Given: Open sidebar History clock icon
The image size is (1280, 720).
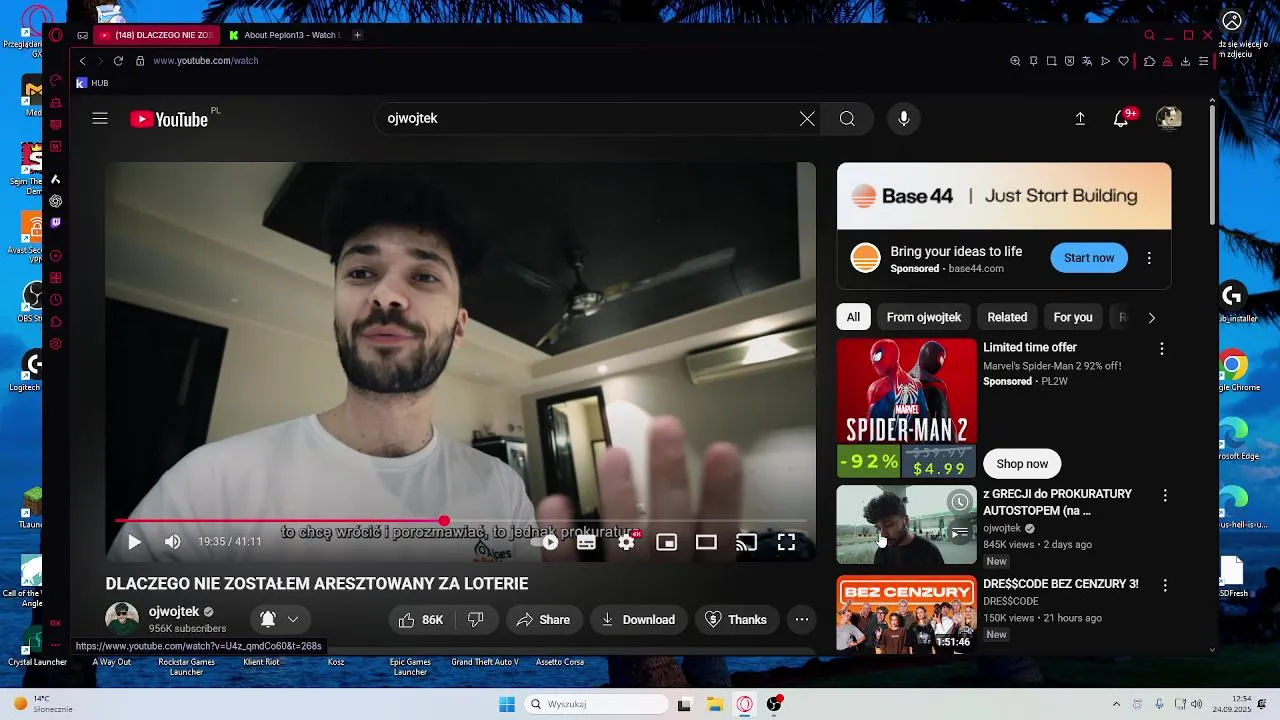Looking at the screenshot, I should (x=56, y=300).
